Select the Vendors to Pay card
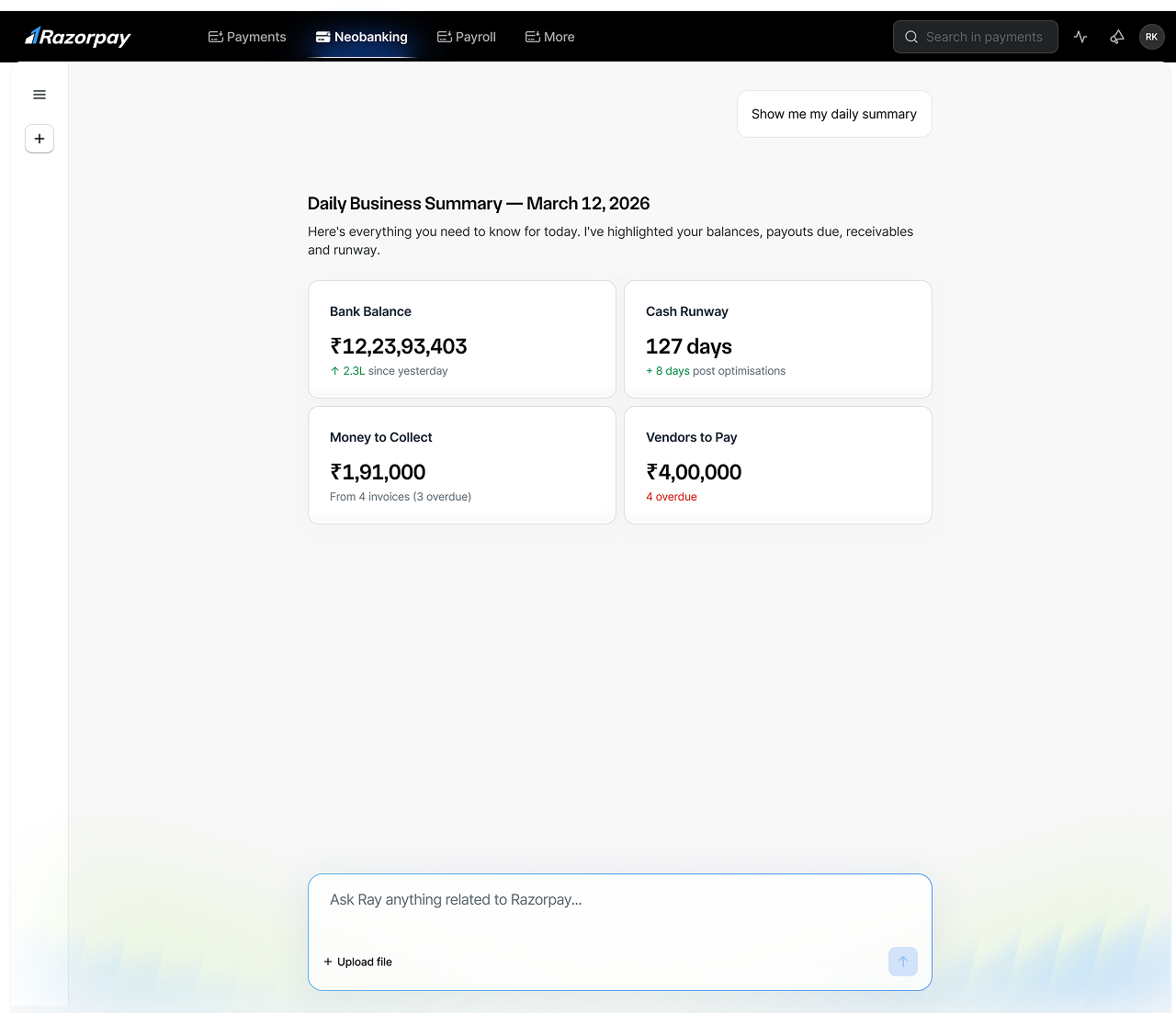Image resolution: width=1176 pixels, height=1013 pixels. coord(777,465)
